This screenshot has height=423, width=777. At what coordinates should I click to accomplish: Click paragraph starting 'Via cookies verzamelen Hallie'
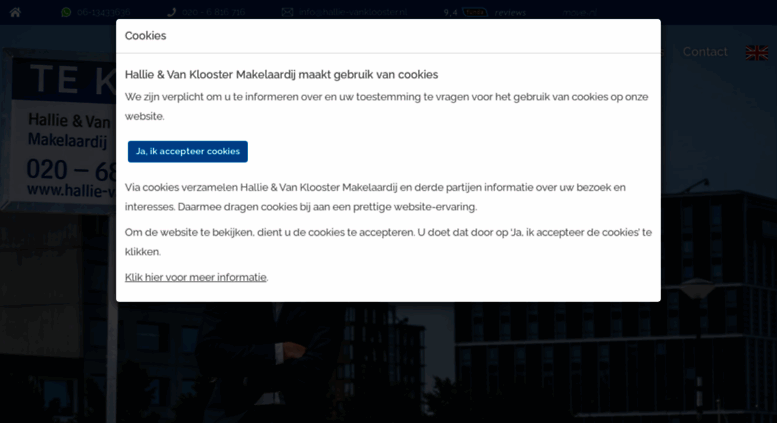[x=375, y=197]
